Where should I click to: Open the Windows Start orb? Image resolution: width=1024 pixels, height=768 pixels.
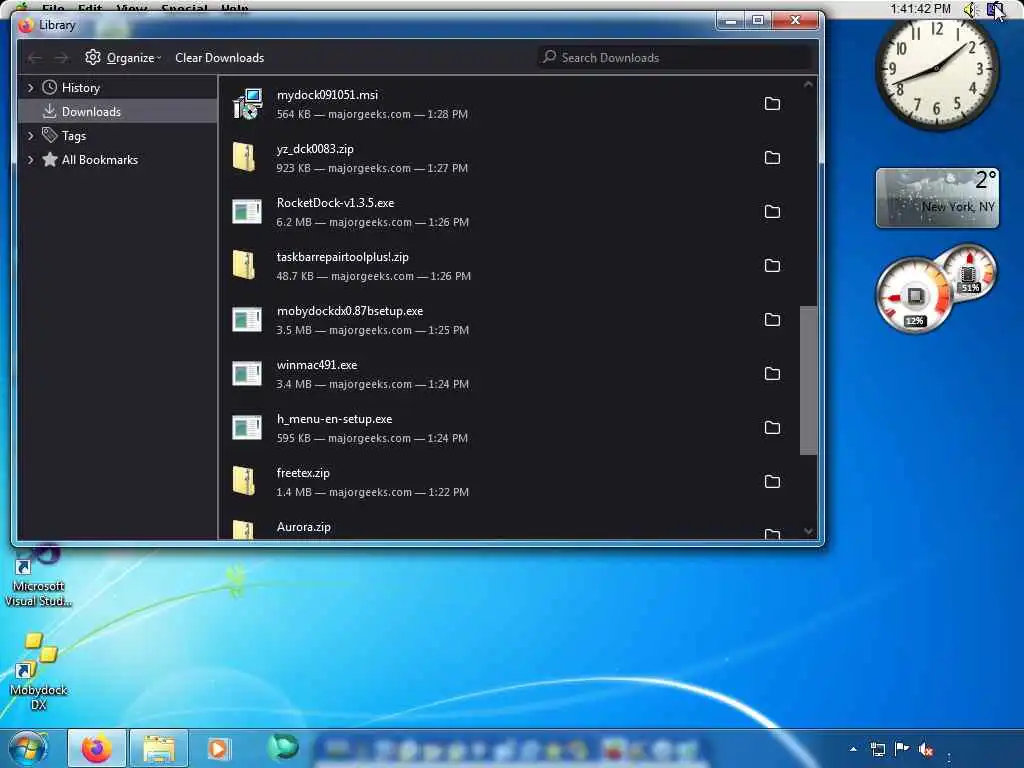(28, 748)
